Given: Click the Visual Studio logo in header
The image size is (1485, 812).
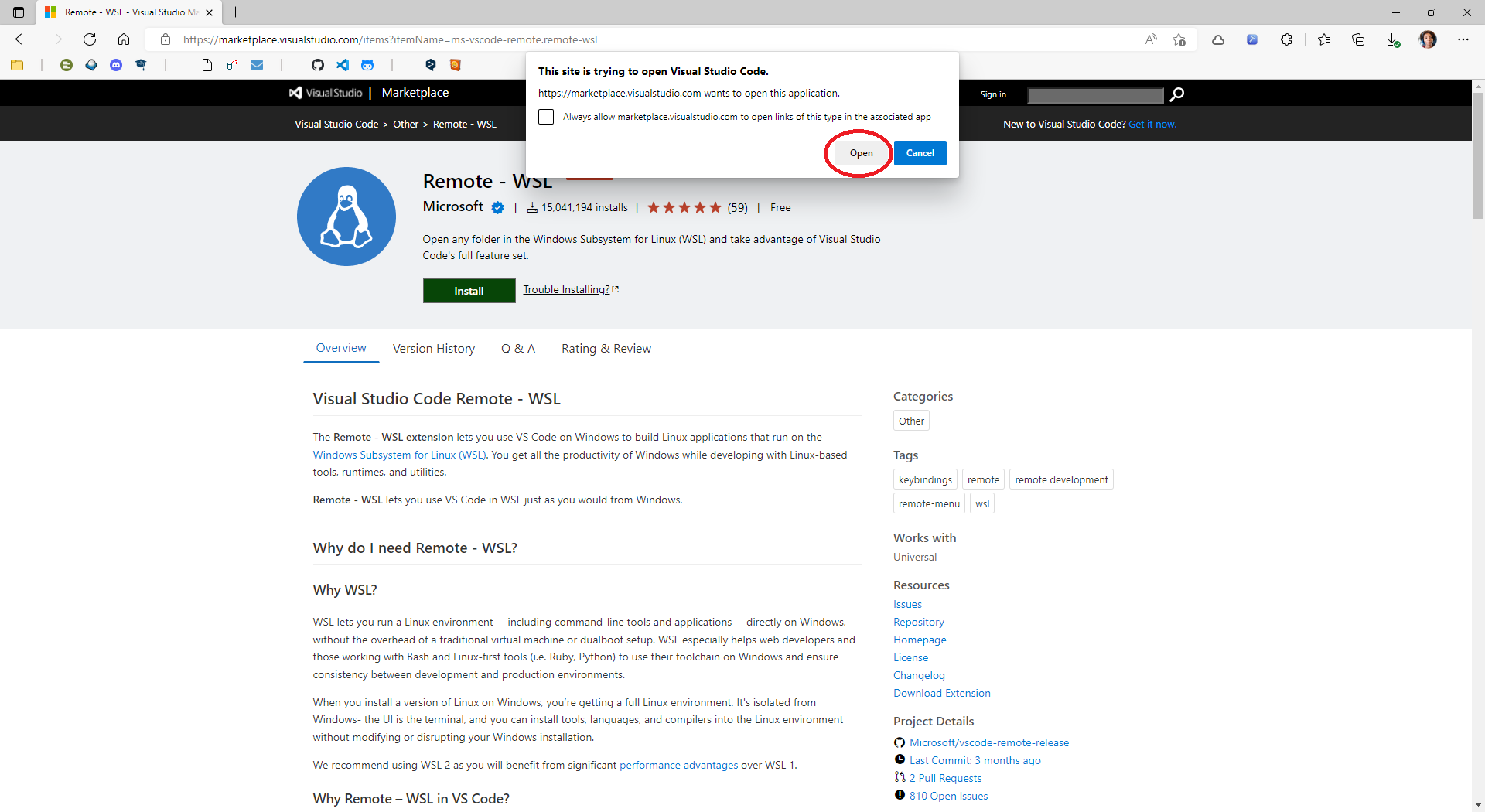Looking at the screenshot, I should pos(326,93).
